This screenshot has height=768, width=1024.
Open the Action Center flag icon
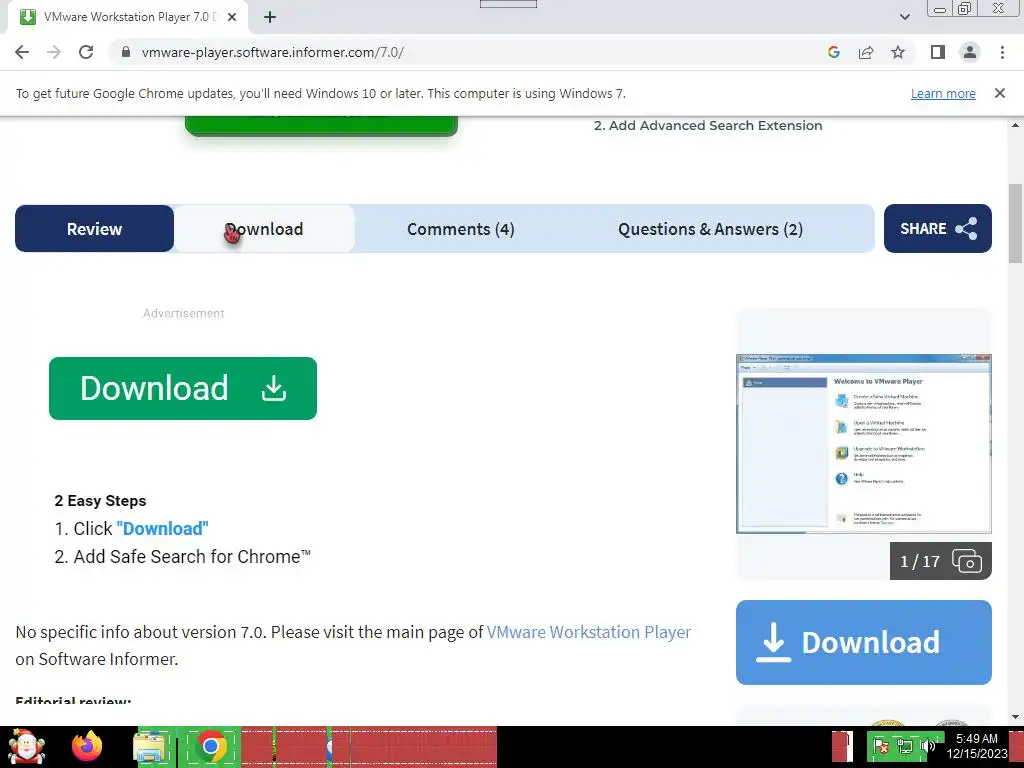(881, 747)
